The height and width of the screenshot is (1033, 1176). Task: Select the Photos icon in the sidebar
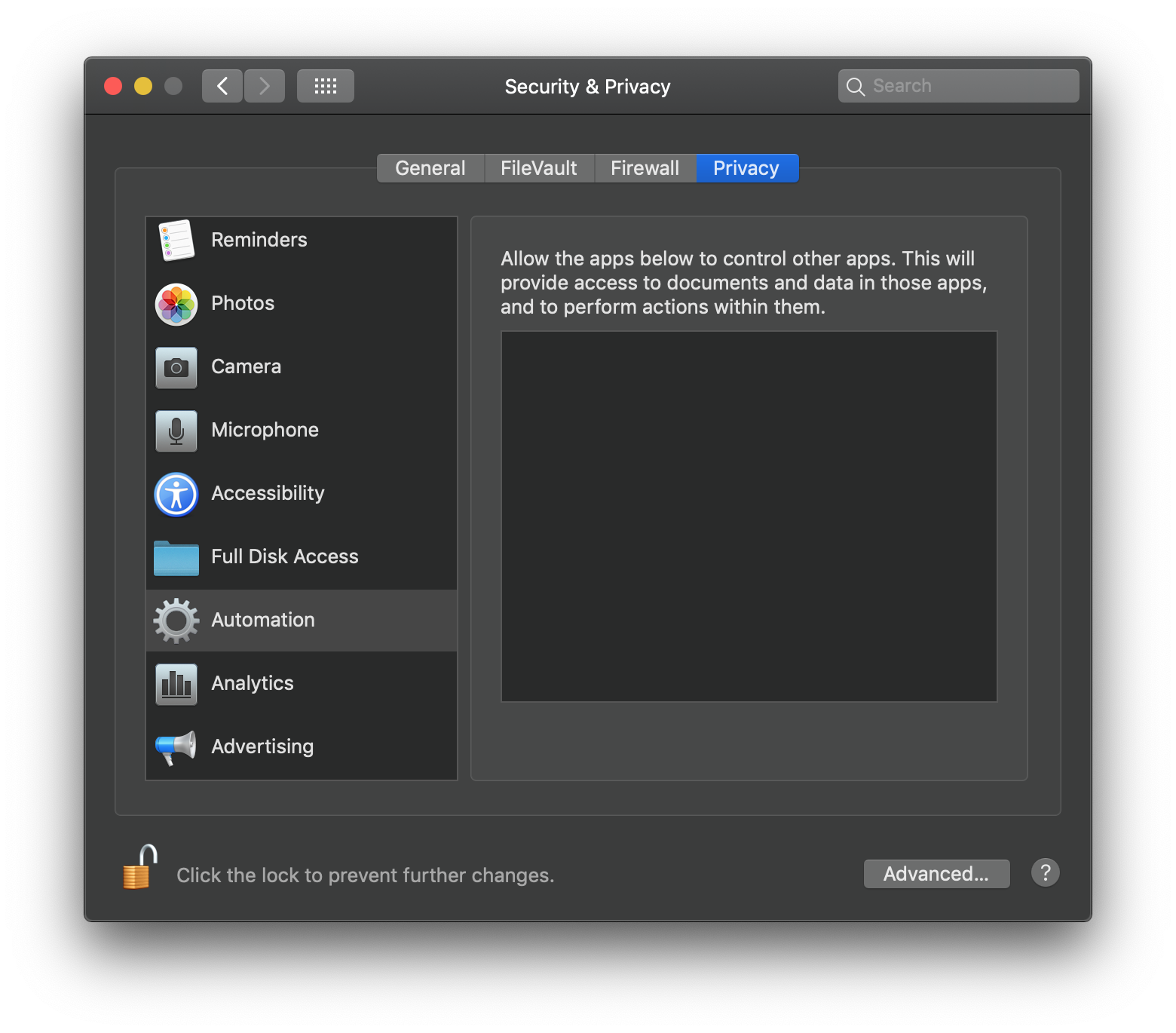click(176, 305)
